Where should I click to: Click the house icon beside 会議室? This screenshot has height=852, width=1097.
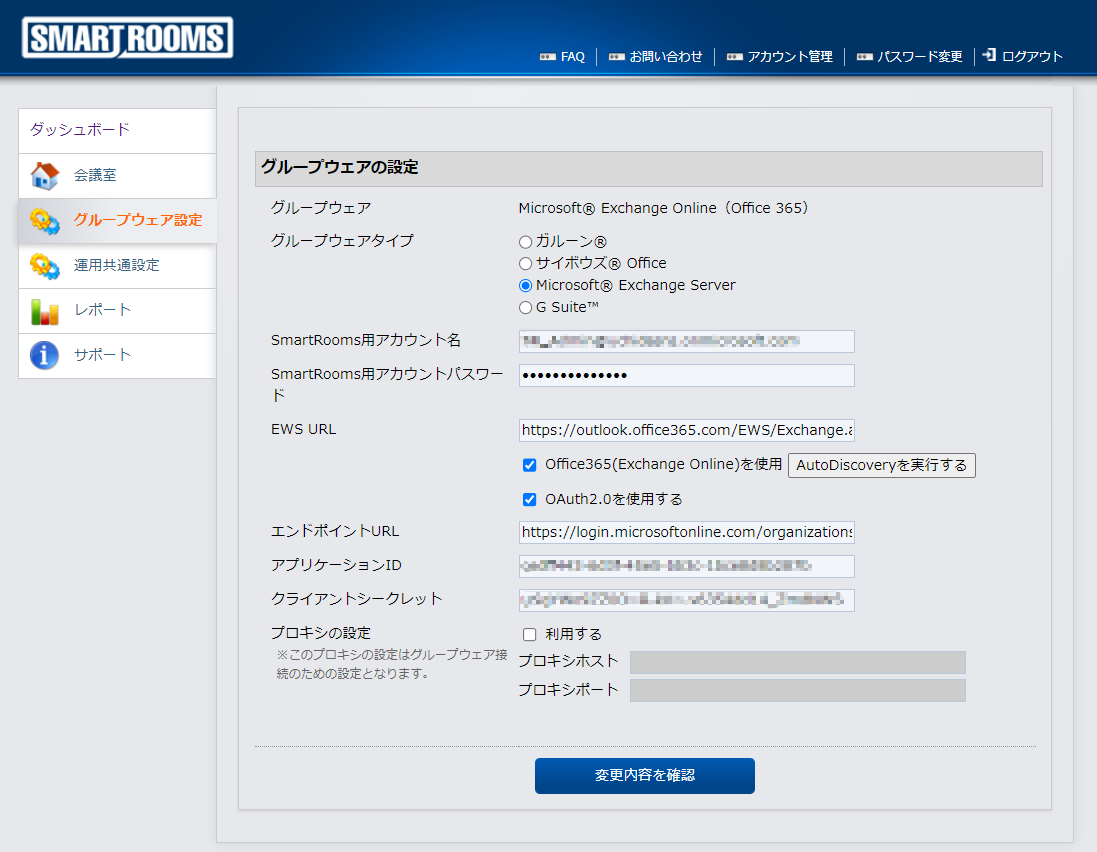coord(45,176)
